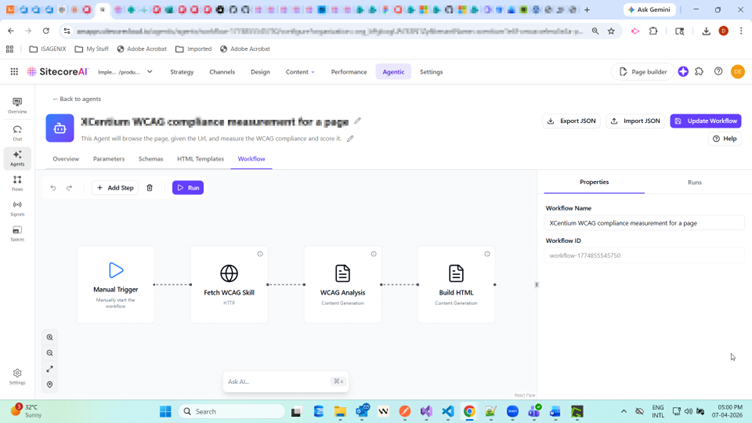Image resolution: width=752 pixels, height=423 pixels.
Task: Open the Channels menu
Action: click(222, 72)
